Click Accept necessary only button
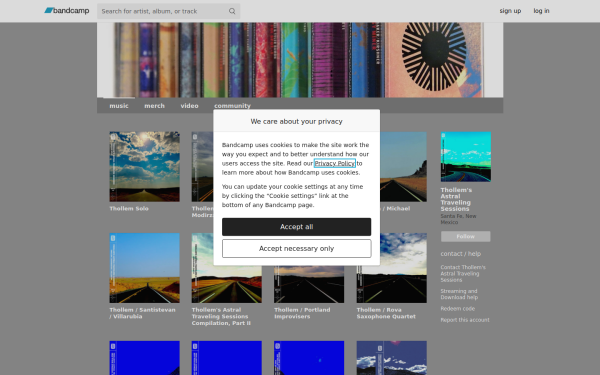This screenshot has height=375, width=600. click(296, 249)
